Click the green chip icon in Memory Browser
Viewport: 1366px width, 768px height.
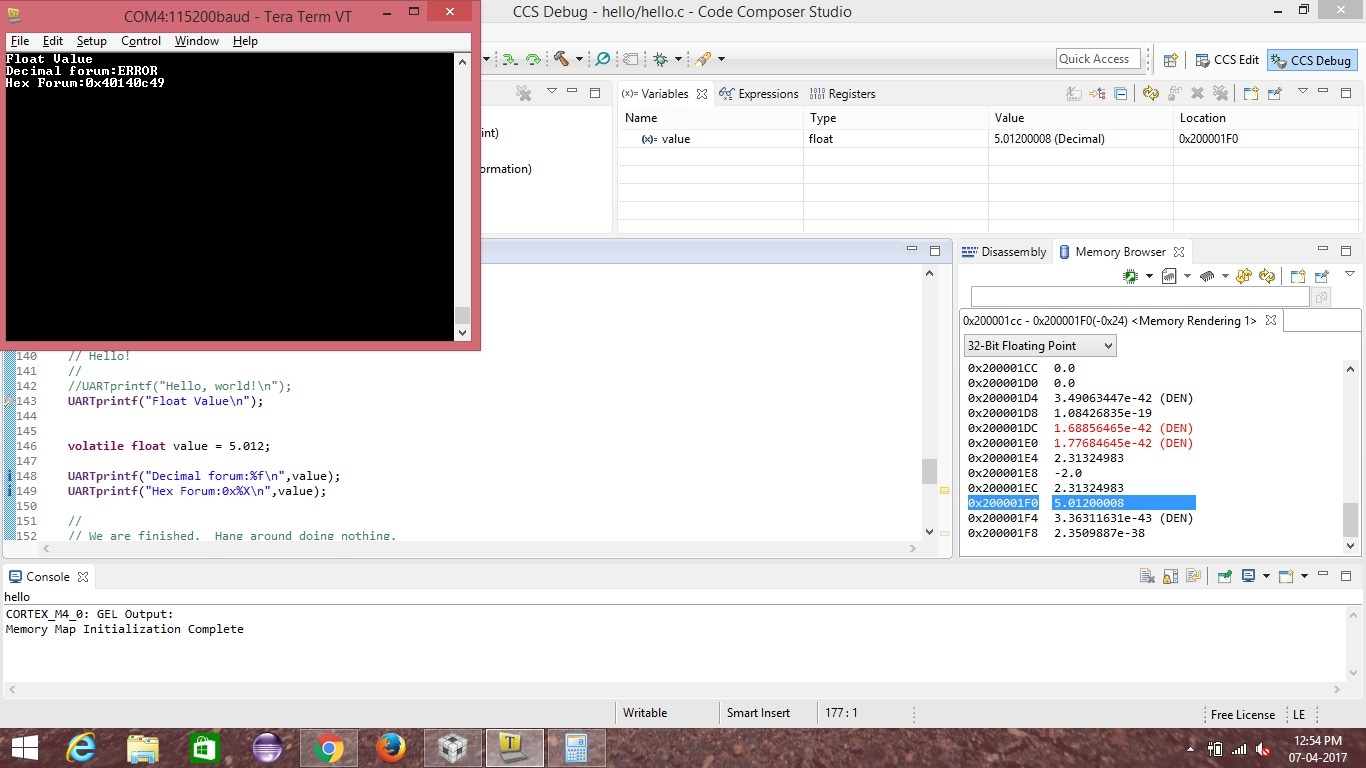[x=1131, y=276]
